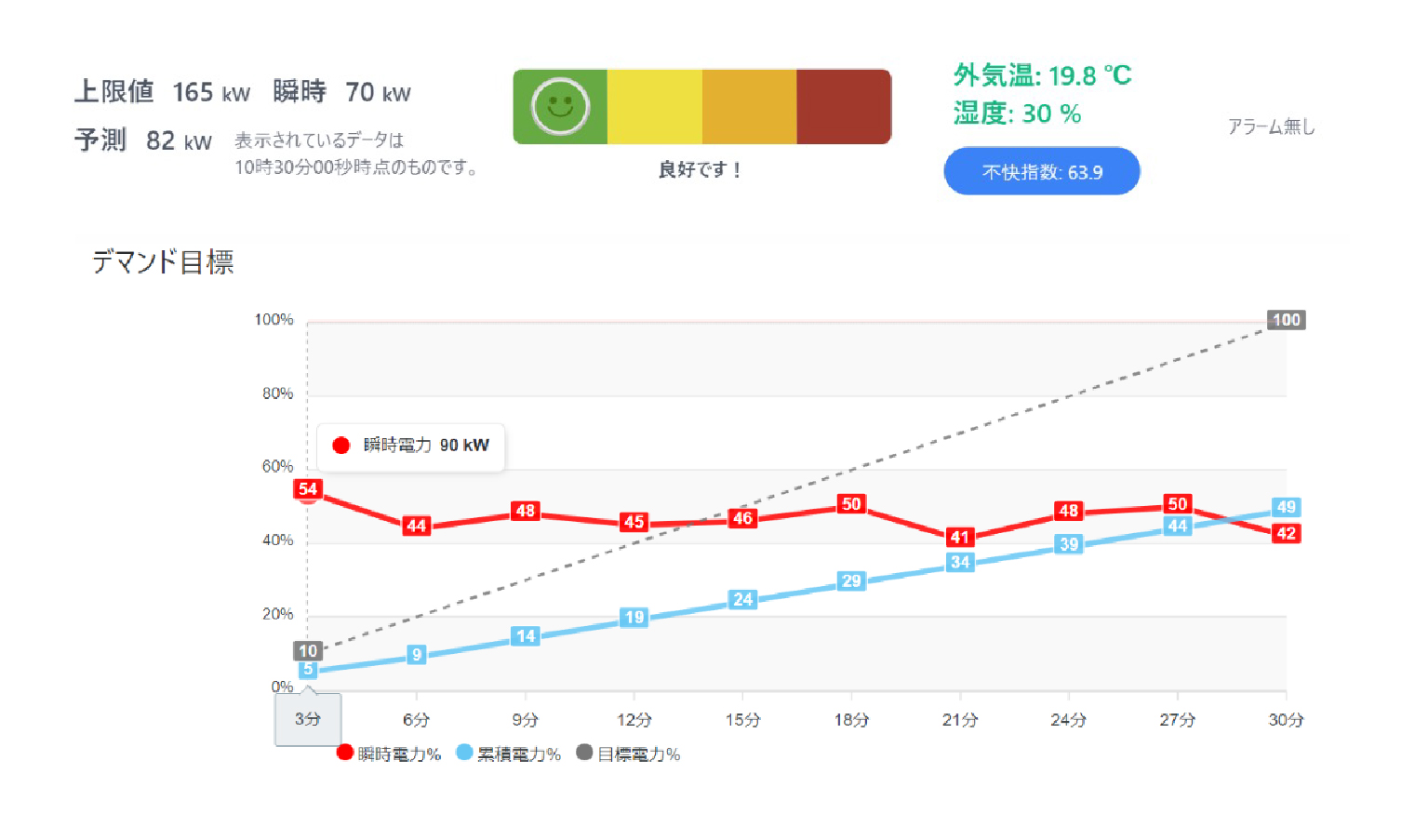
Task: Click the アラーム無し status link
Action: (1272, 127)
